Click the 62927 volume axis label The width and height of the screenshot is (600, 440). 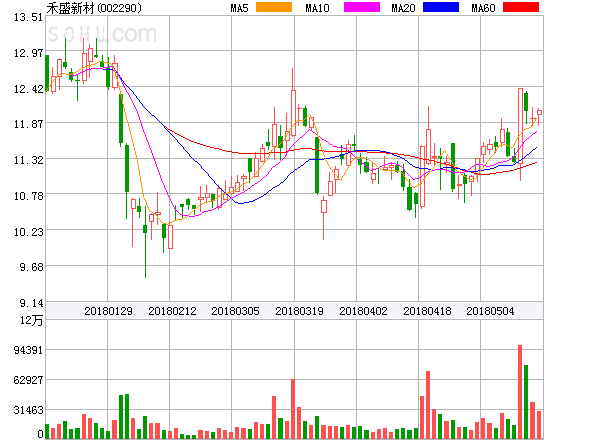pos(28,380)
